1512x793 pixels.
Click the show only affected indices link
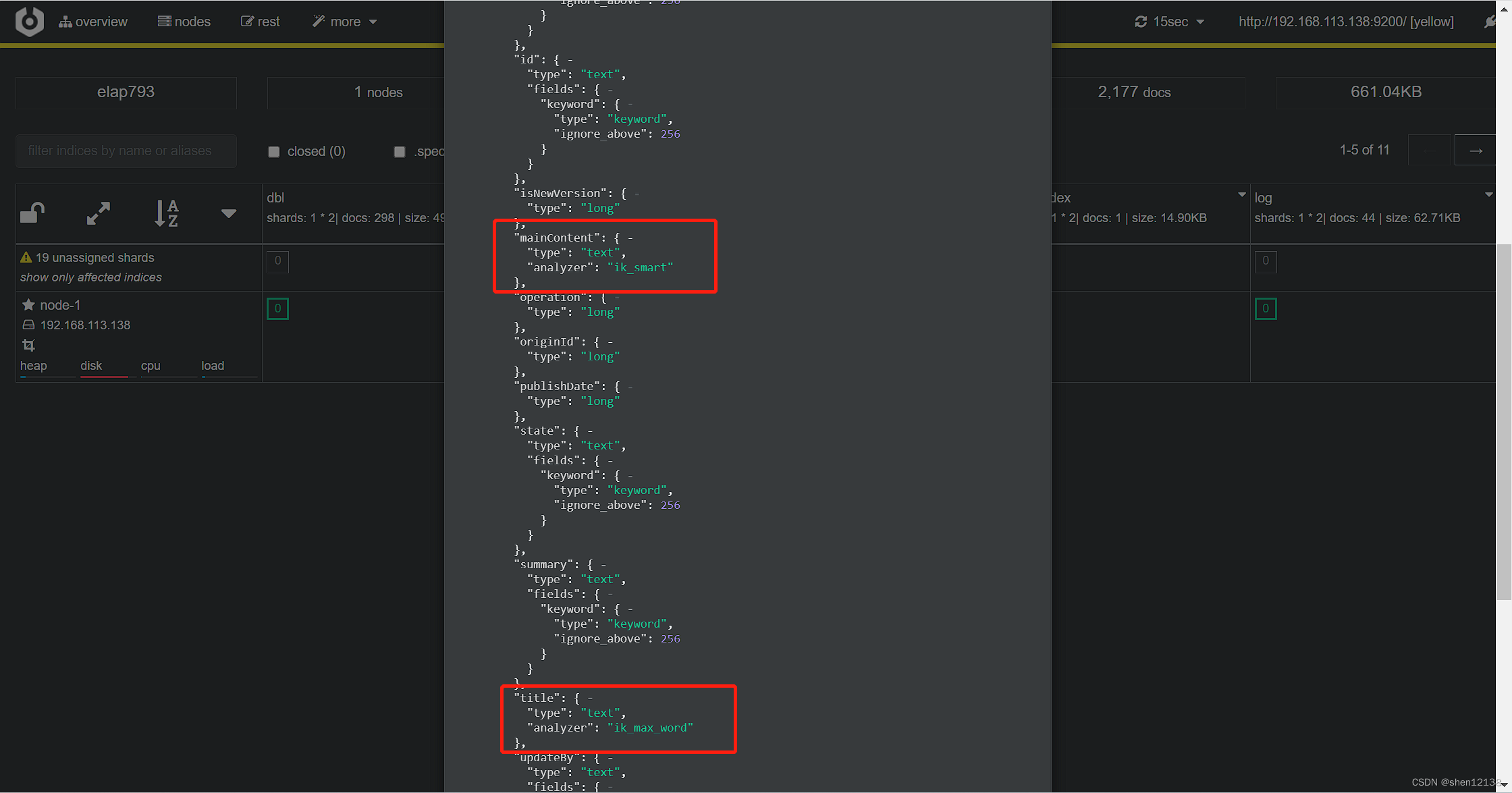click(x=90, y=277)
